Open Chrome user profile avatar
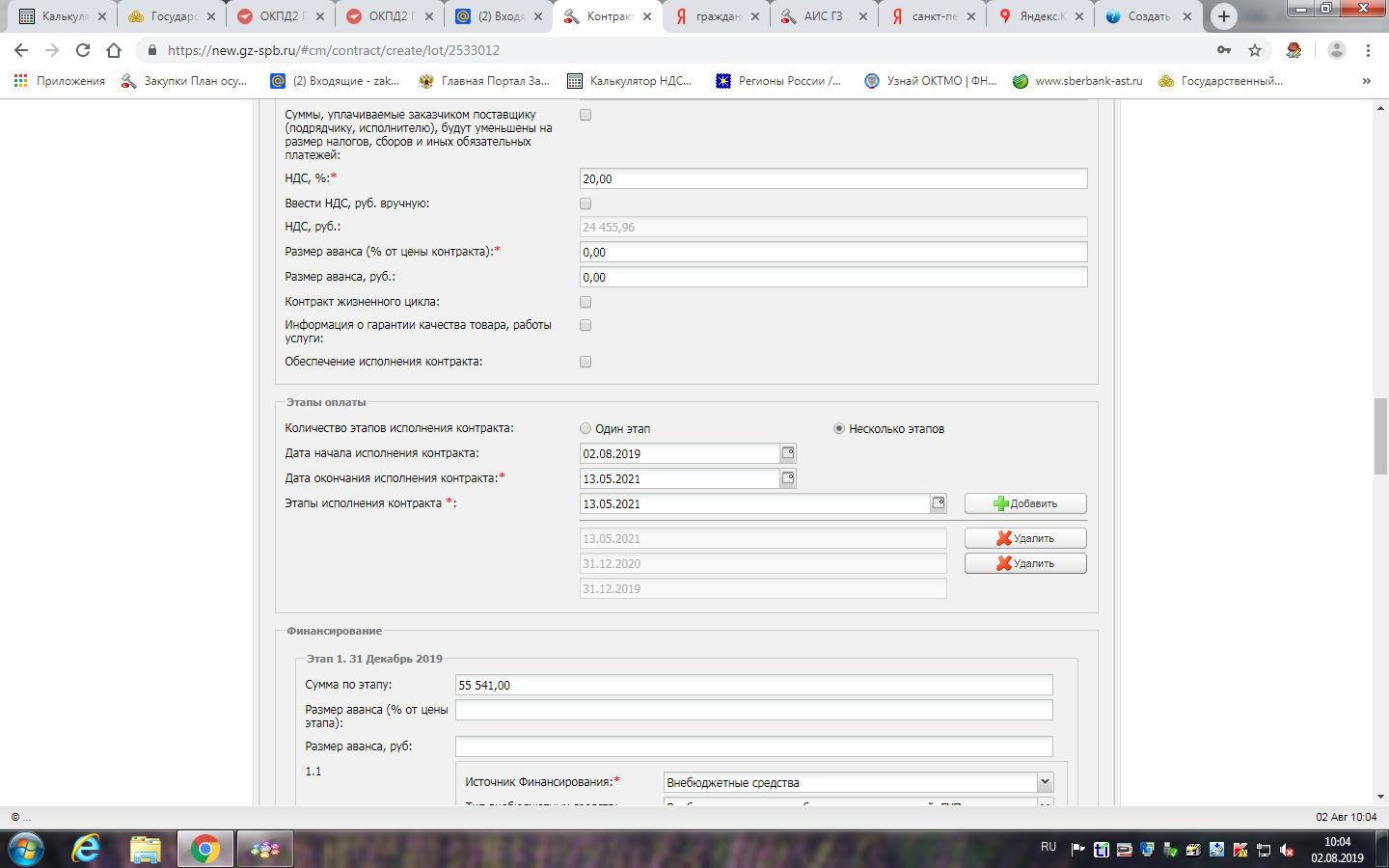1389x868 pixels. [1336, 50]
